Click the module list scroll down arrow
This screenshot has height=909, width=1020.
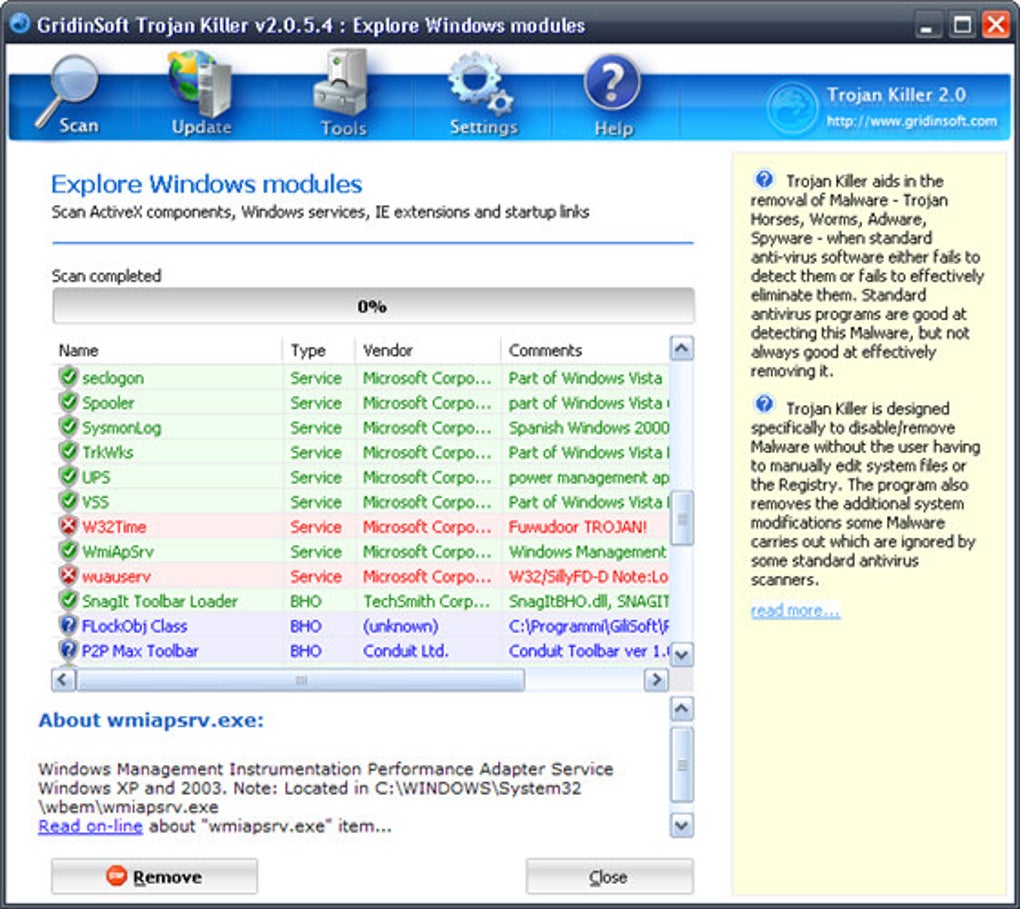681,654
